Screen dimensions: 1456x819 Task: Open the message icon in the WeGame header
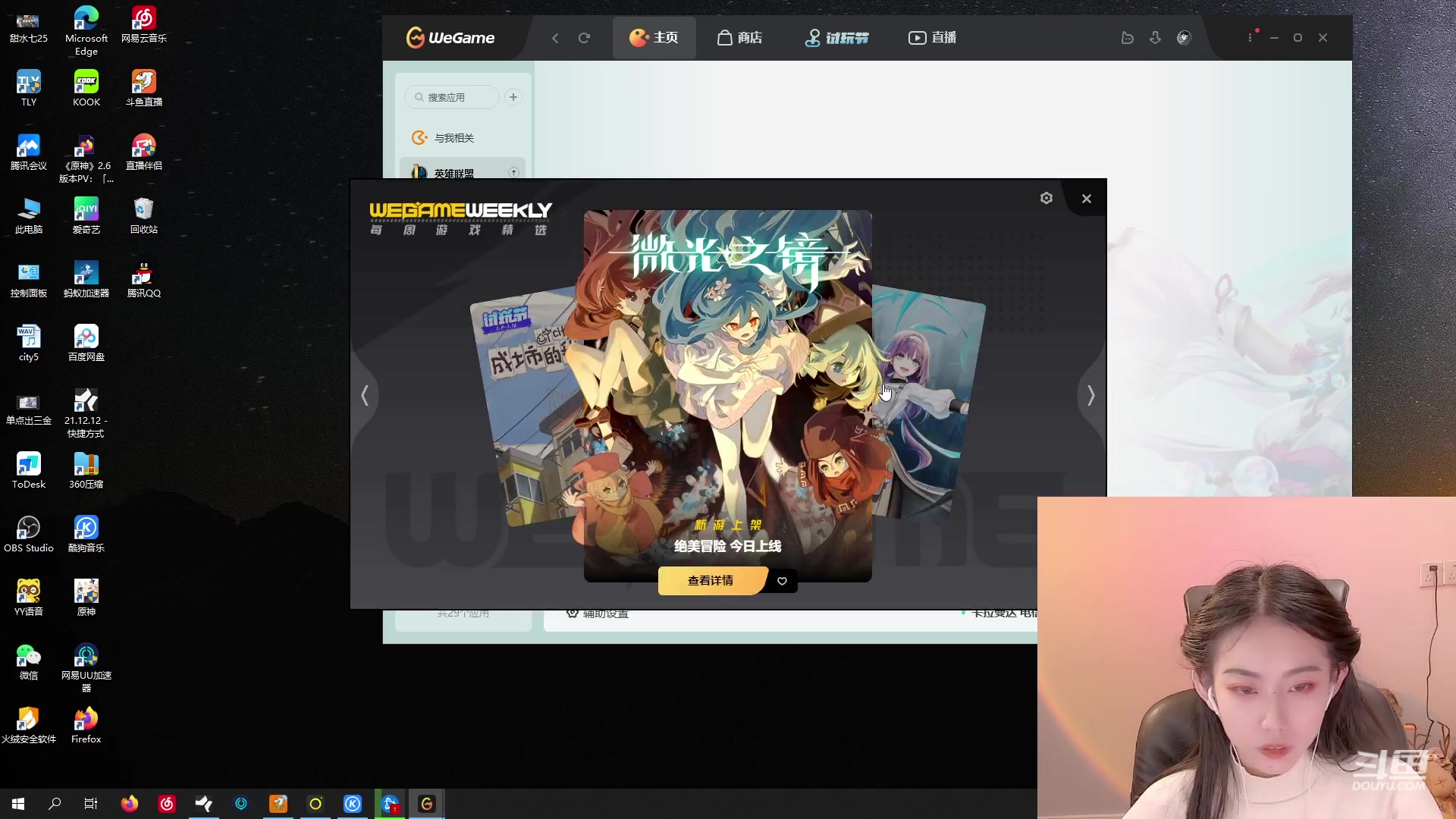[1127, 38]
